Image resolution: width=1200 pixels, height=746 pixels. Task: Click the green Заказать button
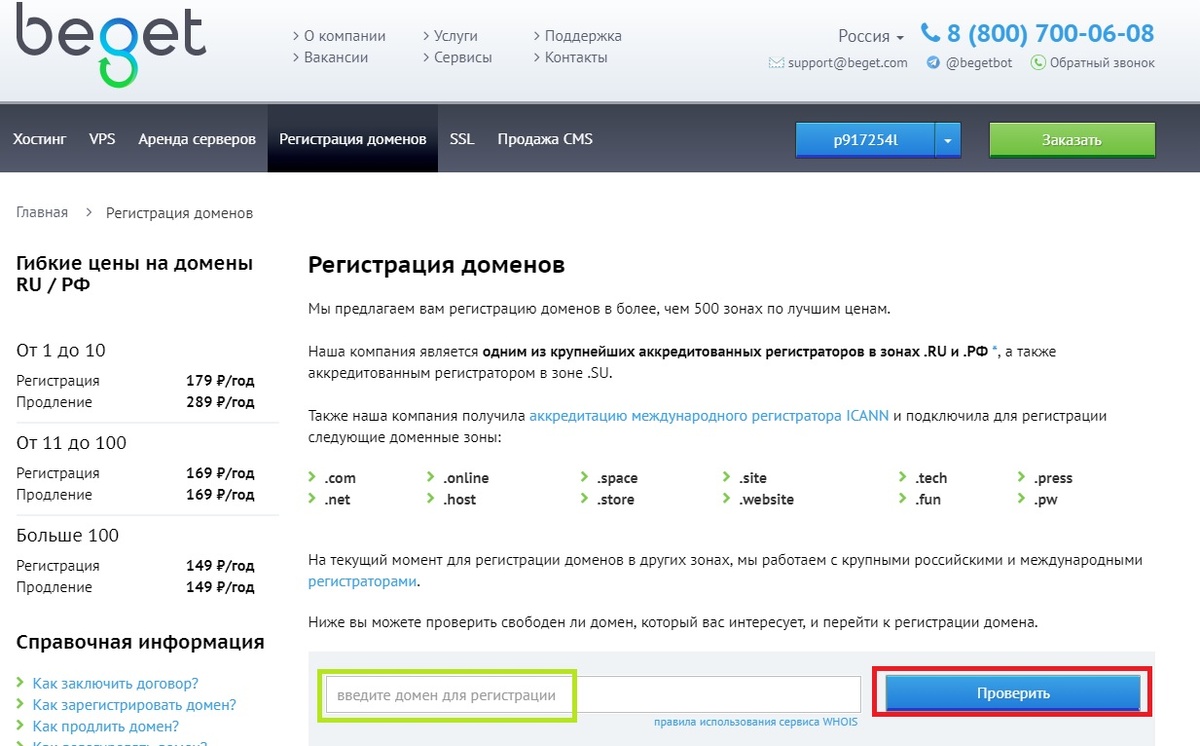[1072, 141]
